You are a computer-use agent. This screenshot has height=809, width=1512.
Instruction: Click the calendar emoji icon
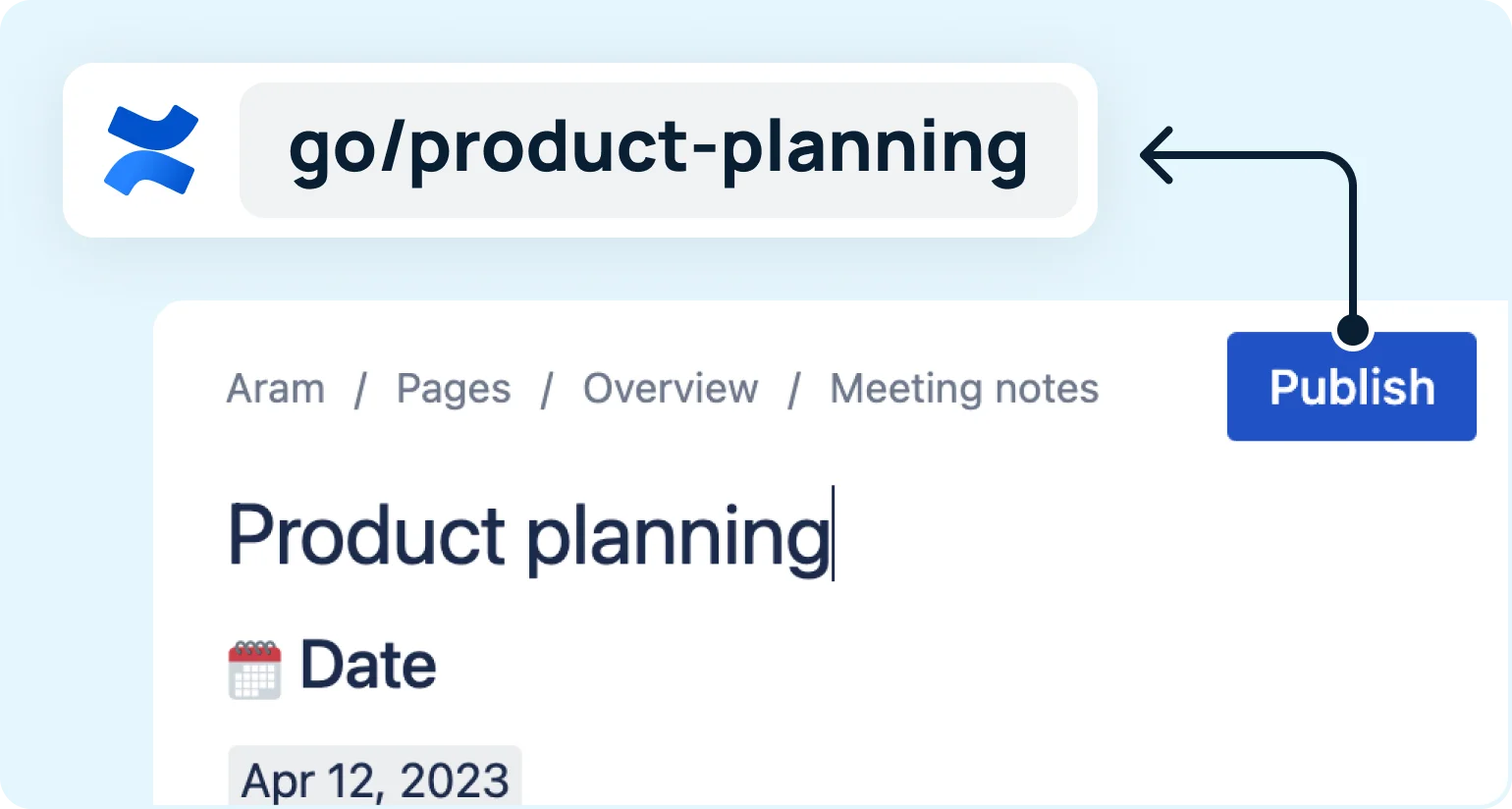[x=254, y=670]
